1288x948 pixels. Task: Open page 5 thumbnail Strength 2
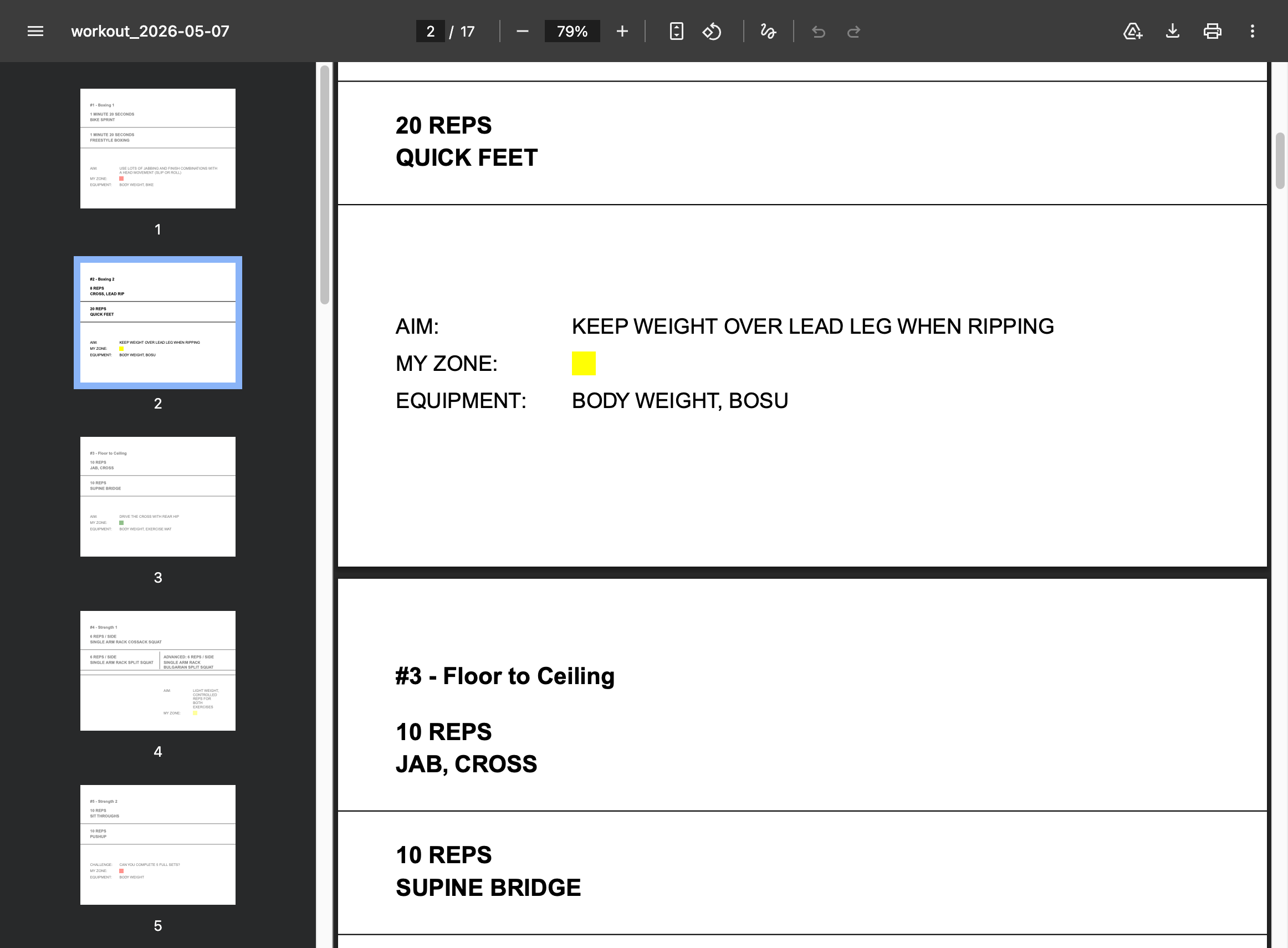pyautogui.click(x=158, y=845)
